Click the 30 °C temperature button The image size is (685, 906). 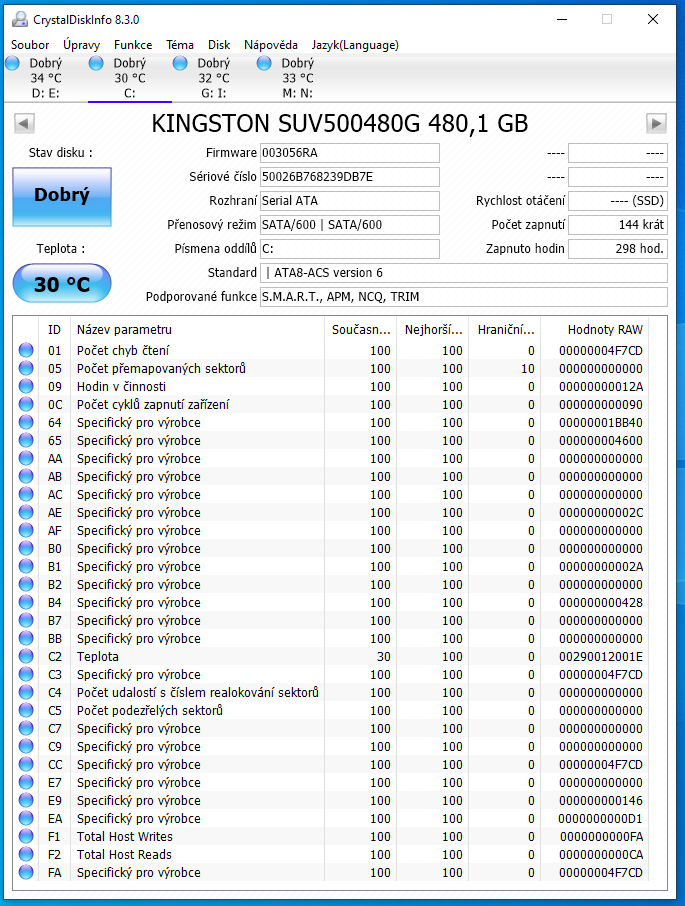pos(62,283)
